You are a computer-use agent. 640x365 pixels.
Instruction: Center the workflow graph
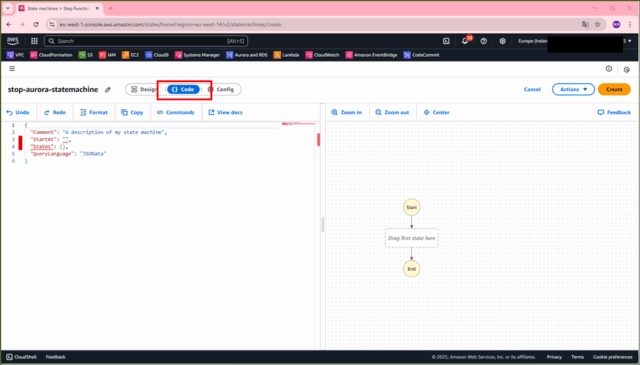[436, 112]
